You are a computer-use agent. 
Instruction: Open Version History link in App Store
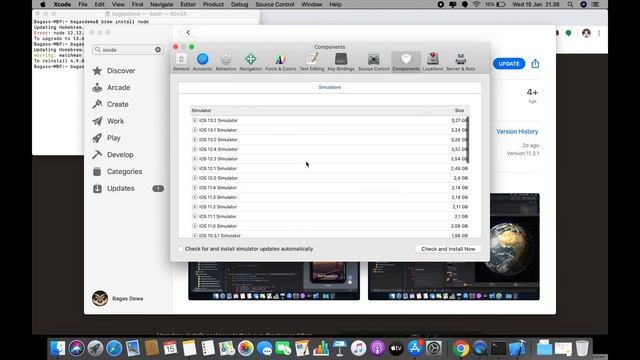[517, 131]
